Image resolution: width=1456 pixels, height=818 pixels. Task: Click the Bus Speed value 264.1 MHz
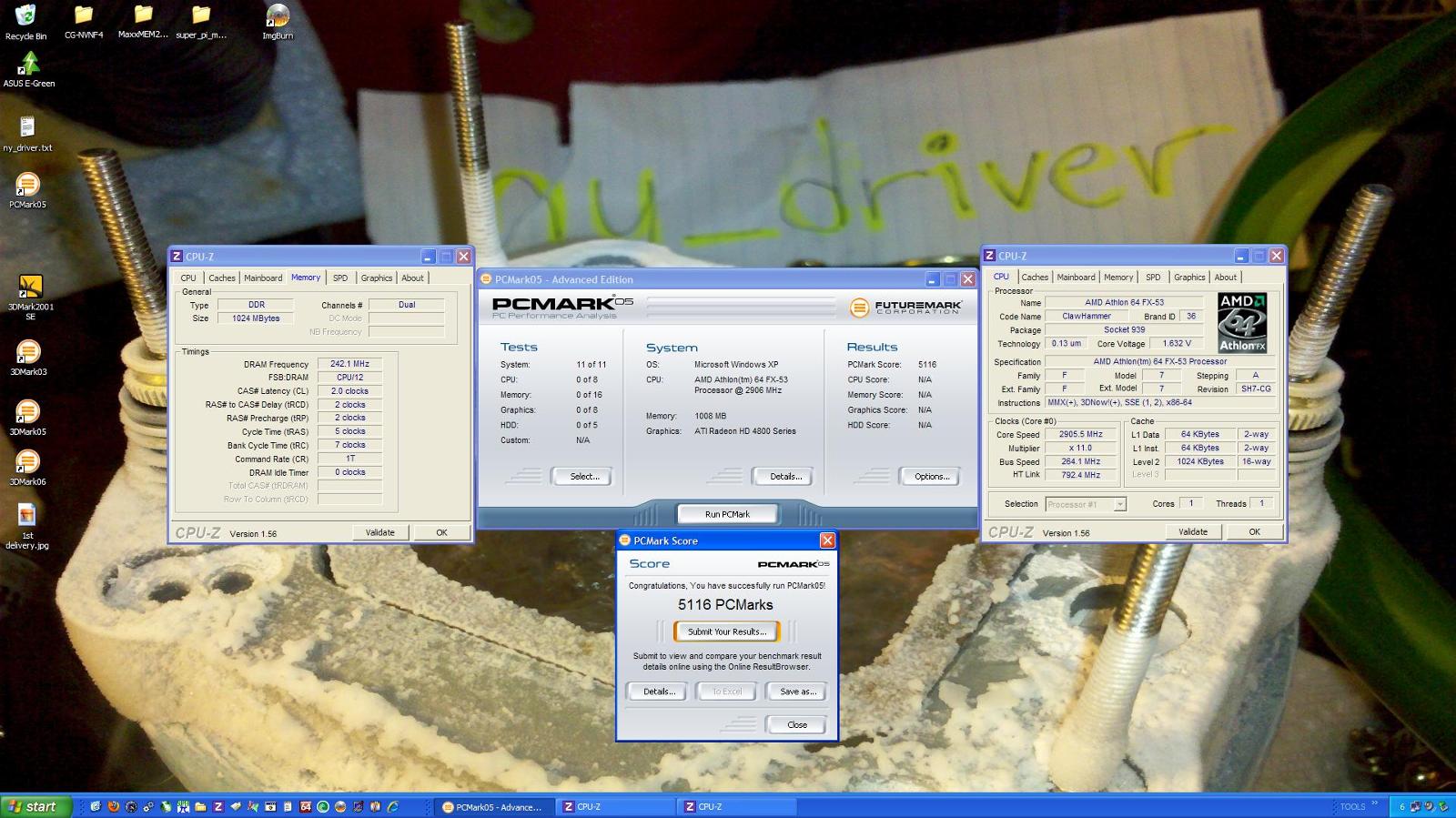click(x=1080, y=461)
